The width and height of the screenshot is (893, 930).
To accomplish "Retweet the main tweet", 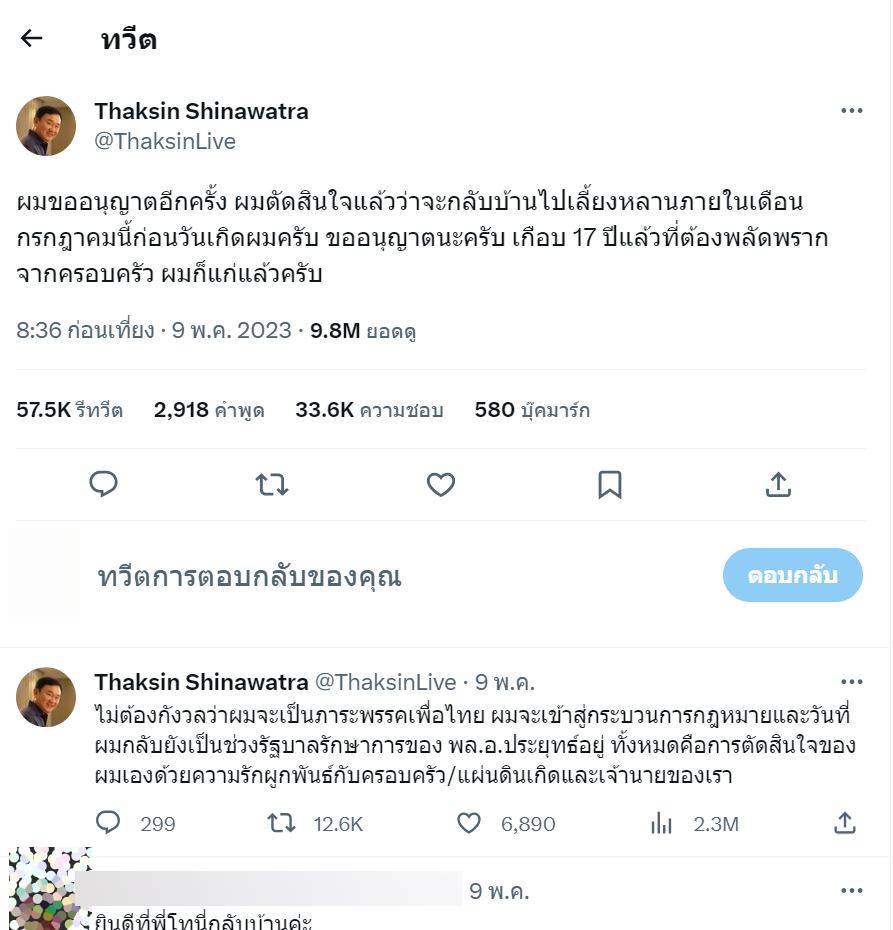I will click(272, 485).
